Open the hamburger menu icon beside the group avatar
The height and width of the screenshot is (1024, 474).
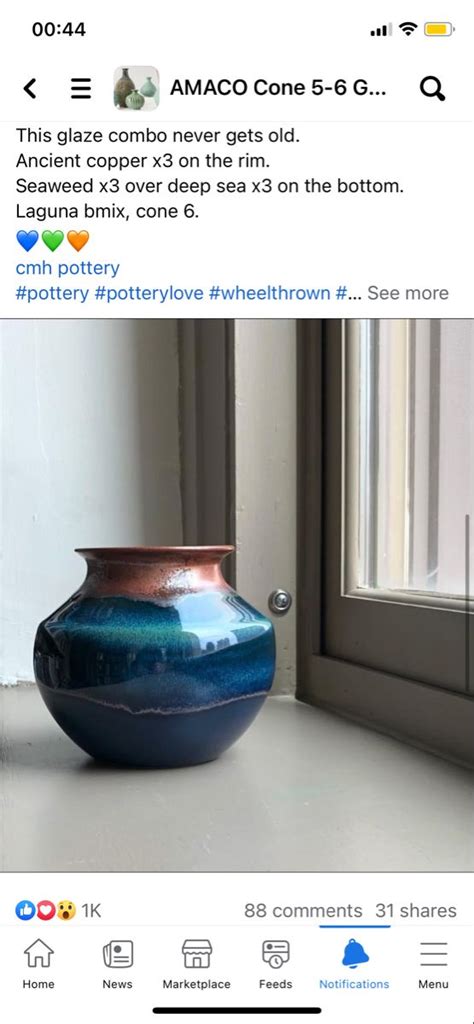click(x=81, y=88)
